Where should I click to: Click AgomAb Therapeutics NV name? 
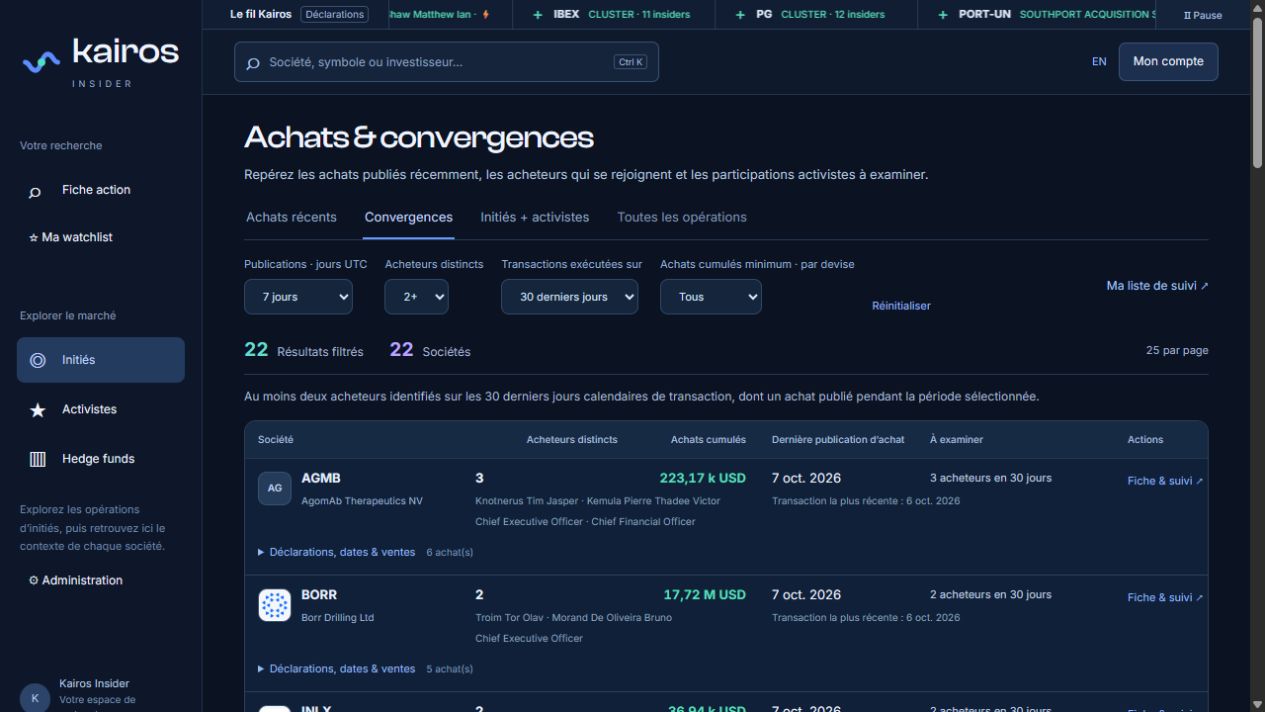click(x=362, y=501)
